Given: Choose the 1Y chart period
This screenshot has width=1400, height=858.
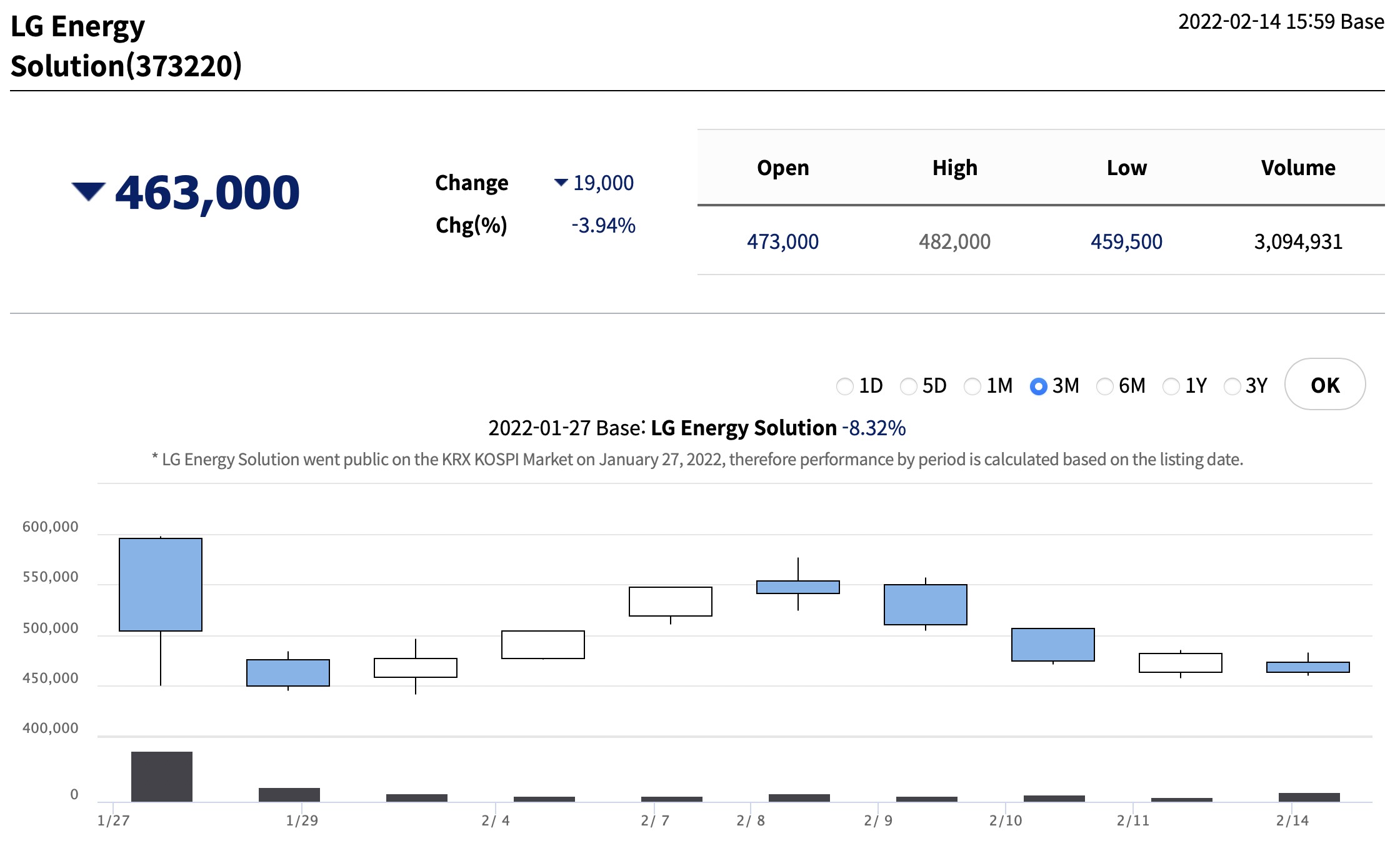Looking at the screenshot, I should point(1171,386).
